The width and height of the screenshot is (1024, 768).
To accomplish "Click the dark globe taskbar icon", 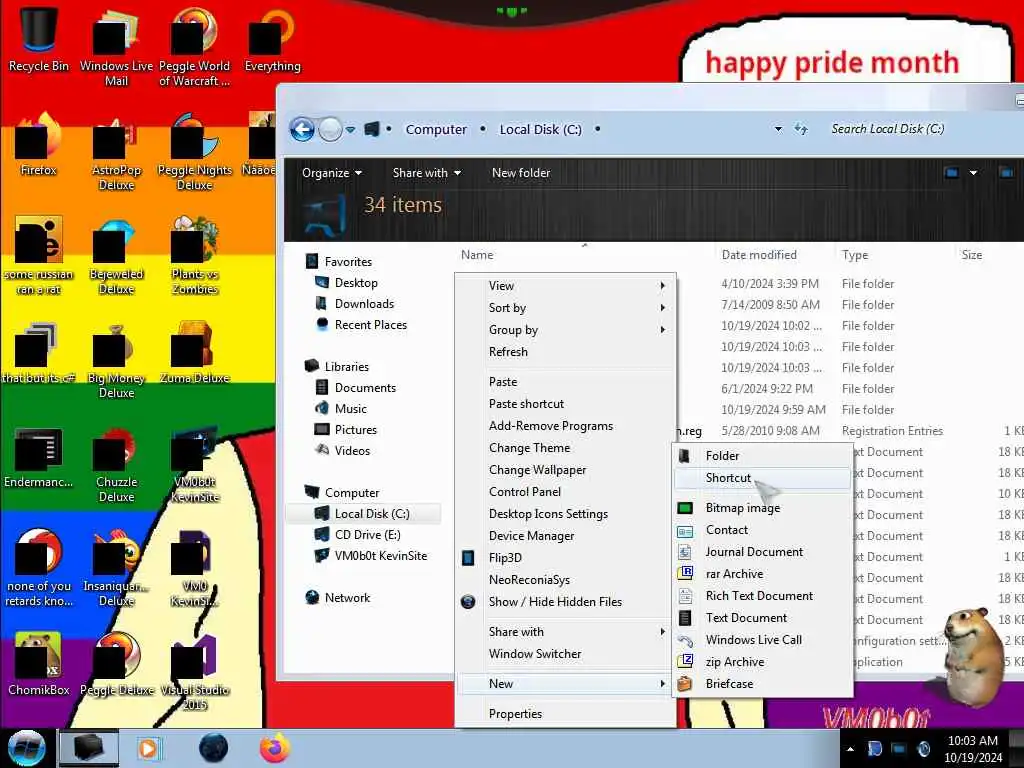I will coord(214,748).
